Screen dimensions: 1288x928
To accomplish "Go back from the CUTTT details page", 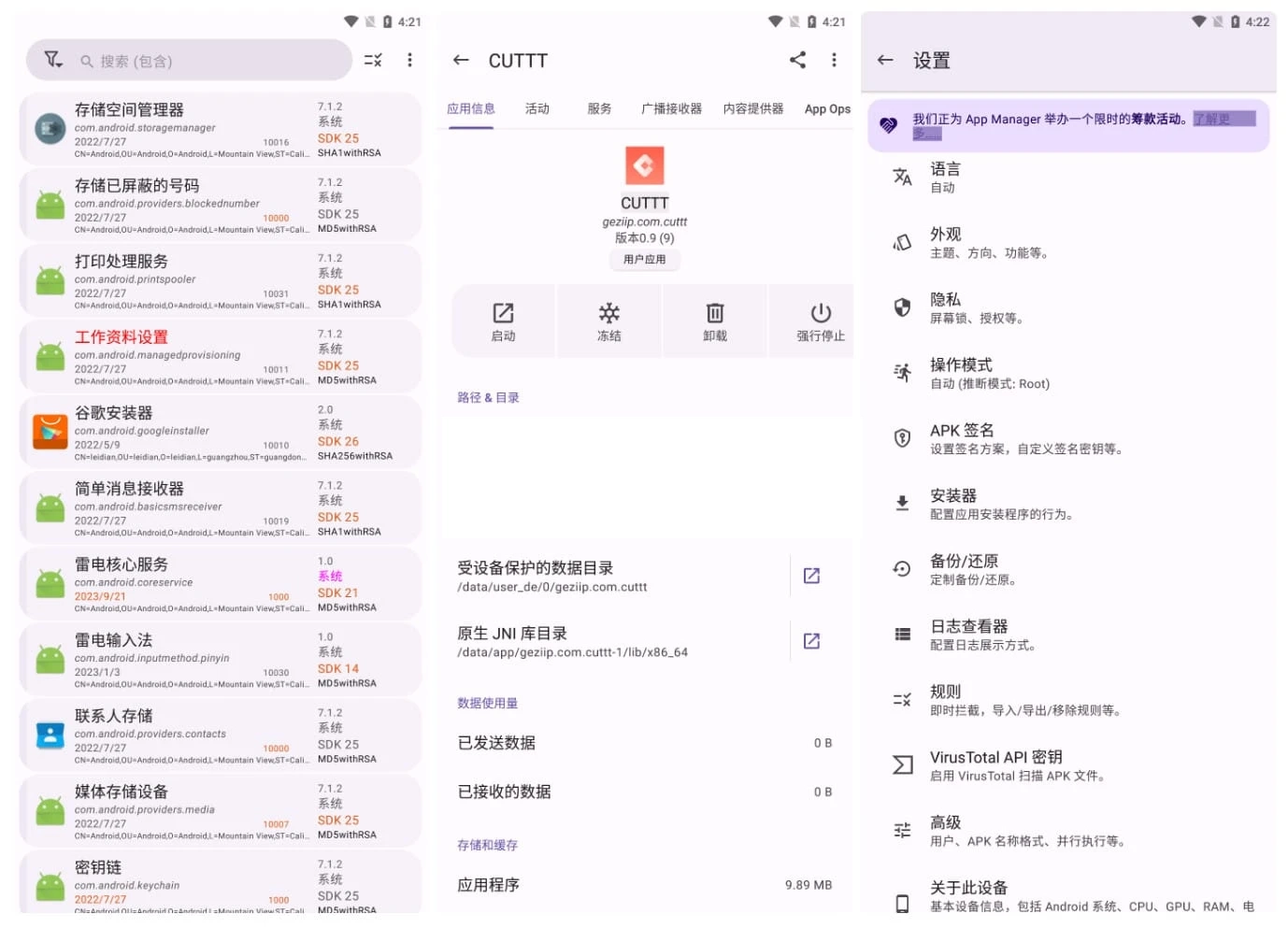I will [x=461, y=61].
